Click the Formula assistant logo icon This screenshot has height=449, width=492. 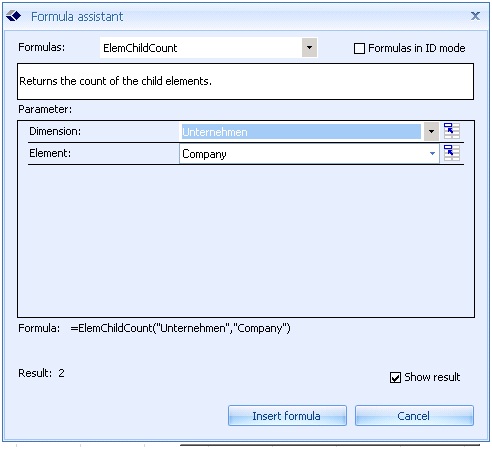coord(14,16)
